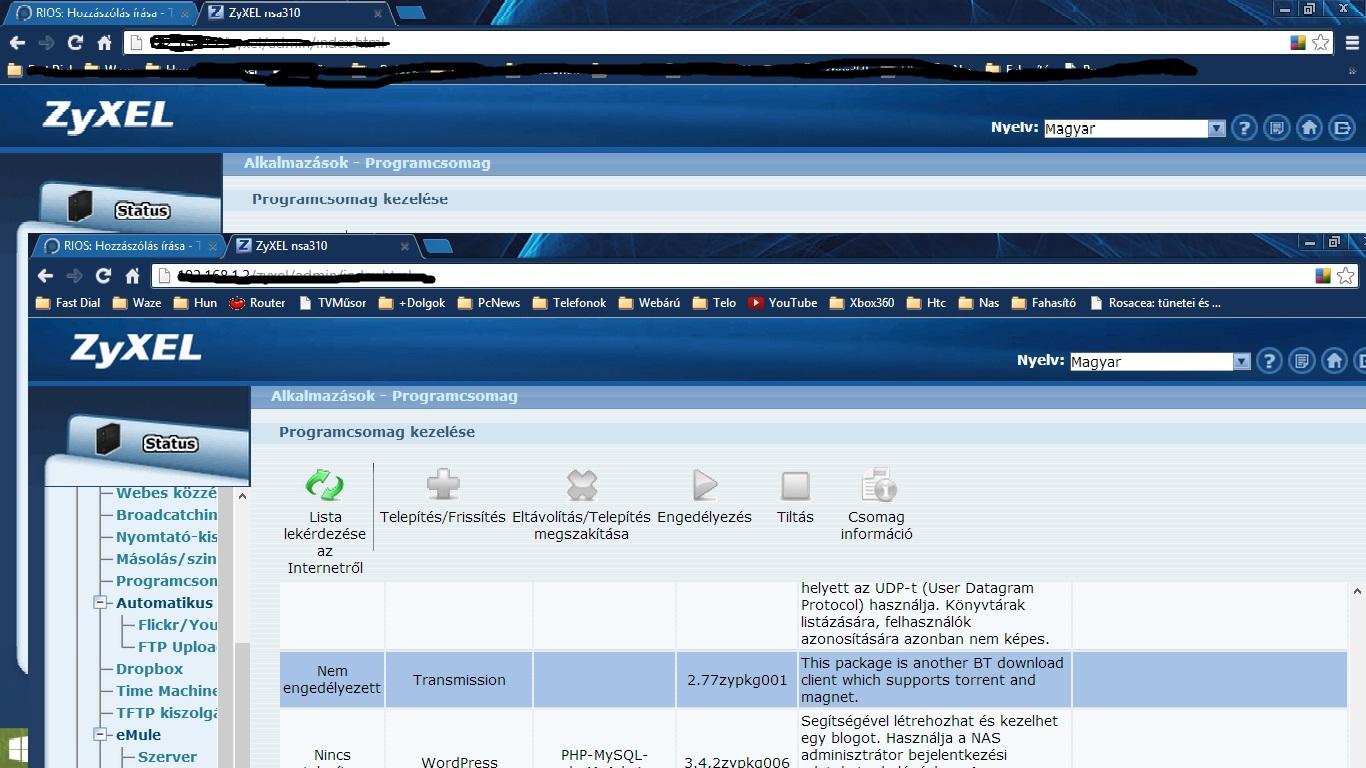The image size is (1366, 768).
Task: Click the notes page icon in front ZyXEL header
Action: (x=1301, y=361)
